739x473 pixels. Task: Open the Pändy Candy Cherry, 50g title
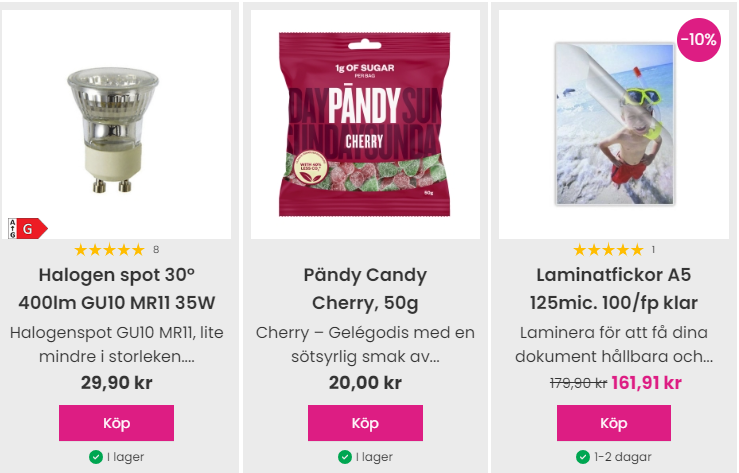point(365,289)
